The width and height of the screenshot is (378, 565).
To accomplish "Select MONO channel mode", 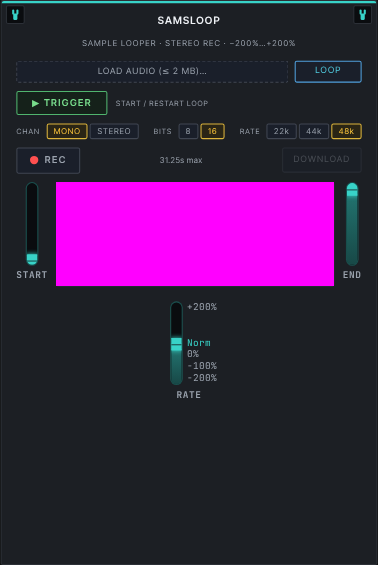I will pos(67,131).
